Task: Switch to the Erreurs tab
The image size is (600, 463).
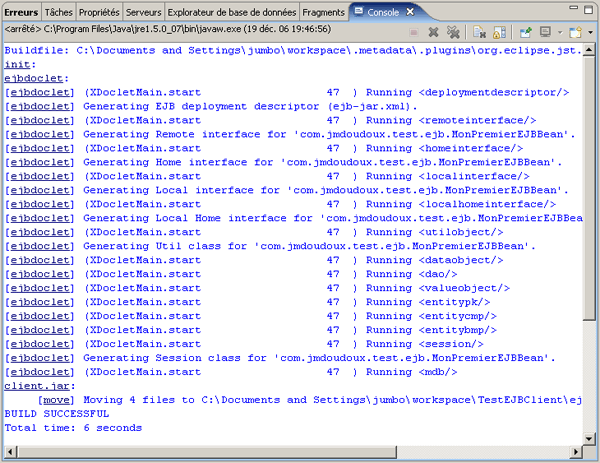Action: tap(21, 12)
